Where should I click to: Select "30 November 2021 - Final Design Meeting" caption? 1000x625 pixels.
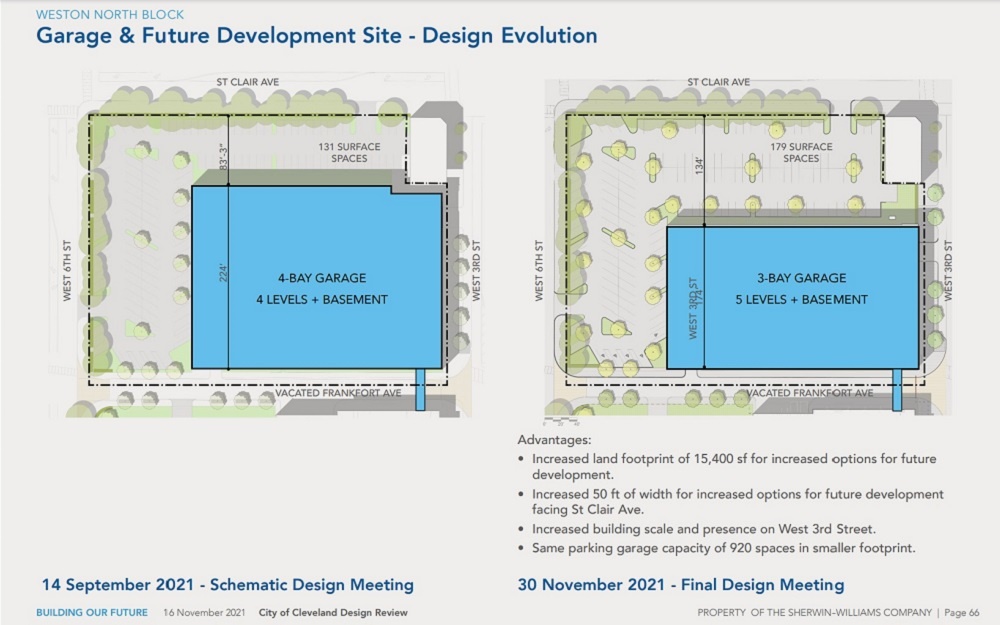pyautogui.click(x=681, y=585)
